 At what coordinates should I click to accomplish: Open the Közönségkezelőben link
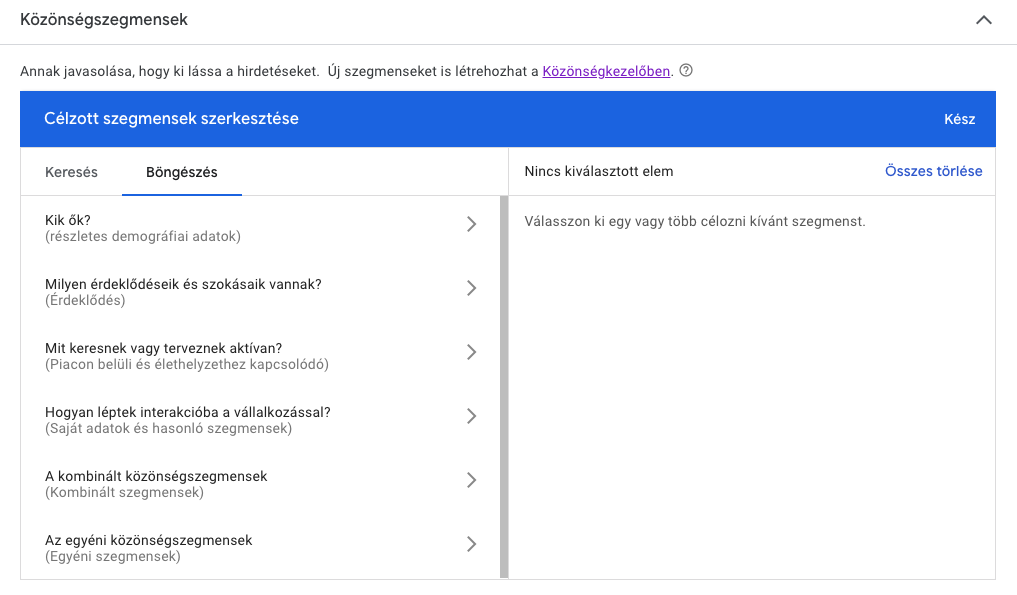click(606, 71)
